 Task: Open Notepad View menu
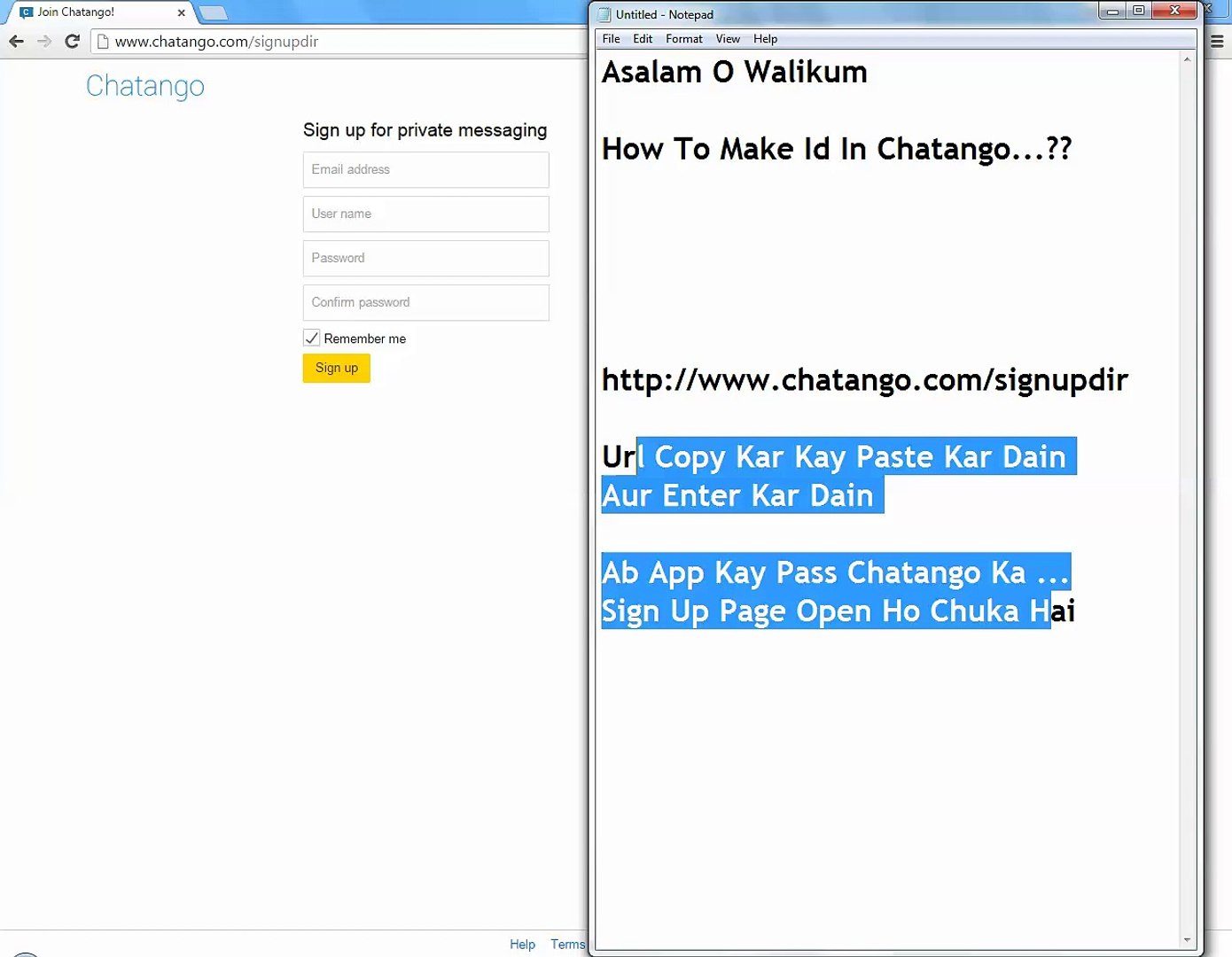click(728, 39)
